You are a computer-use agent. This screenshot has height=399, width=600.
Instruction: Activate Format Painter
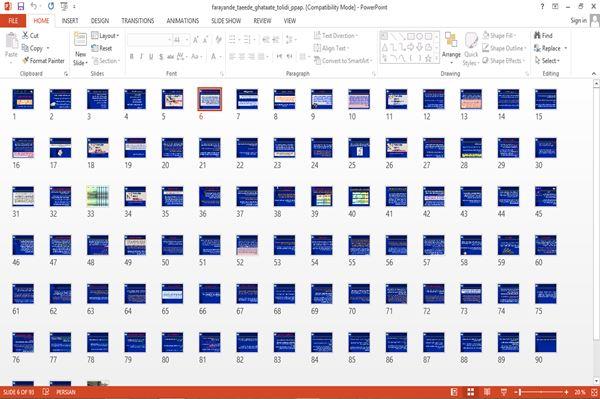point(43,60)
